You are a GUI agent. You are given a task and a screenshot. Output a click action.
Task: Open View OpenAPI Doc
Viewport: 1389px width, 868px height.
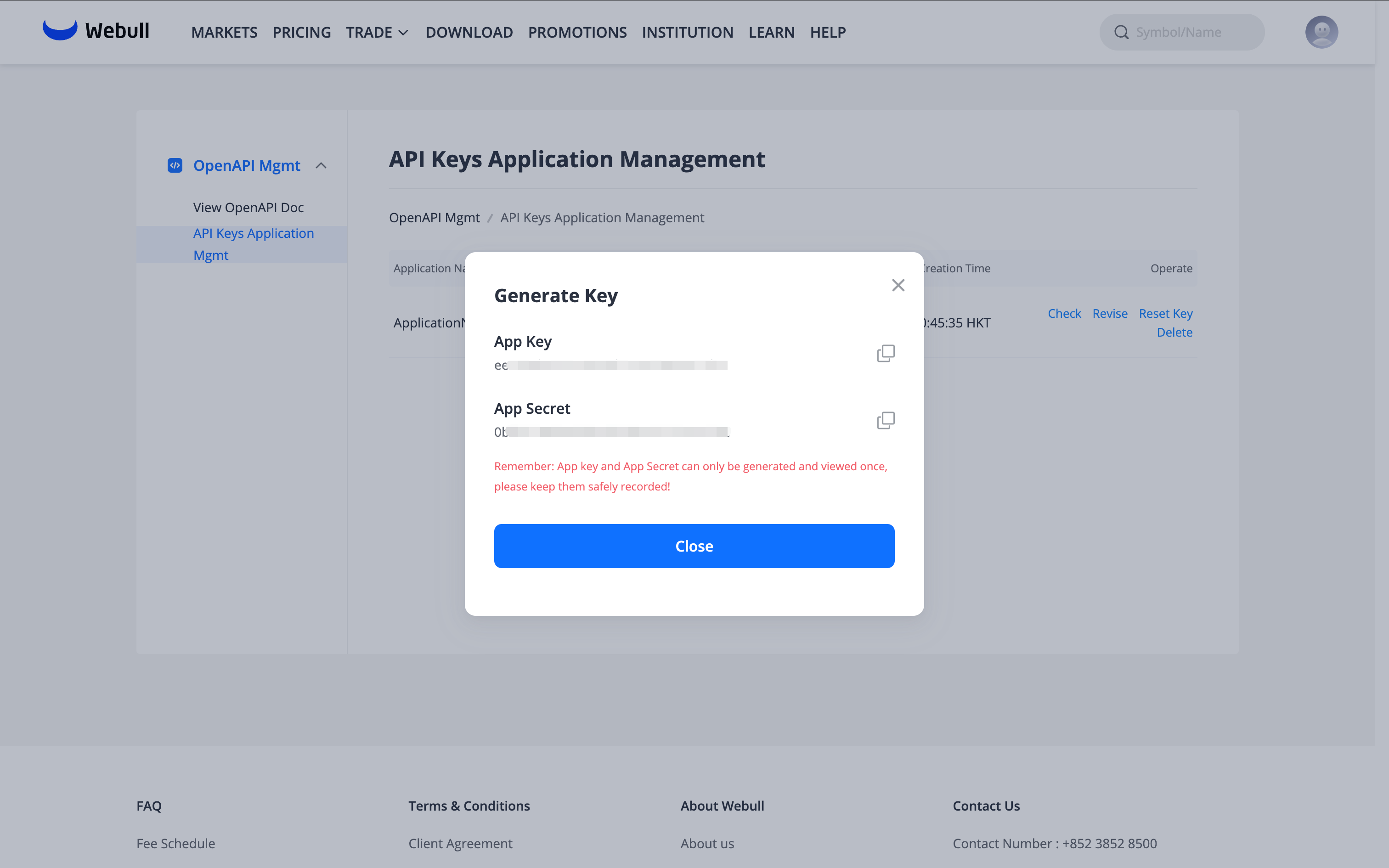coord(248,207)
